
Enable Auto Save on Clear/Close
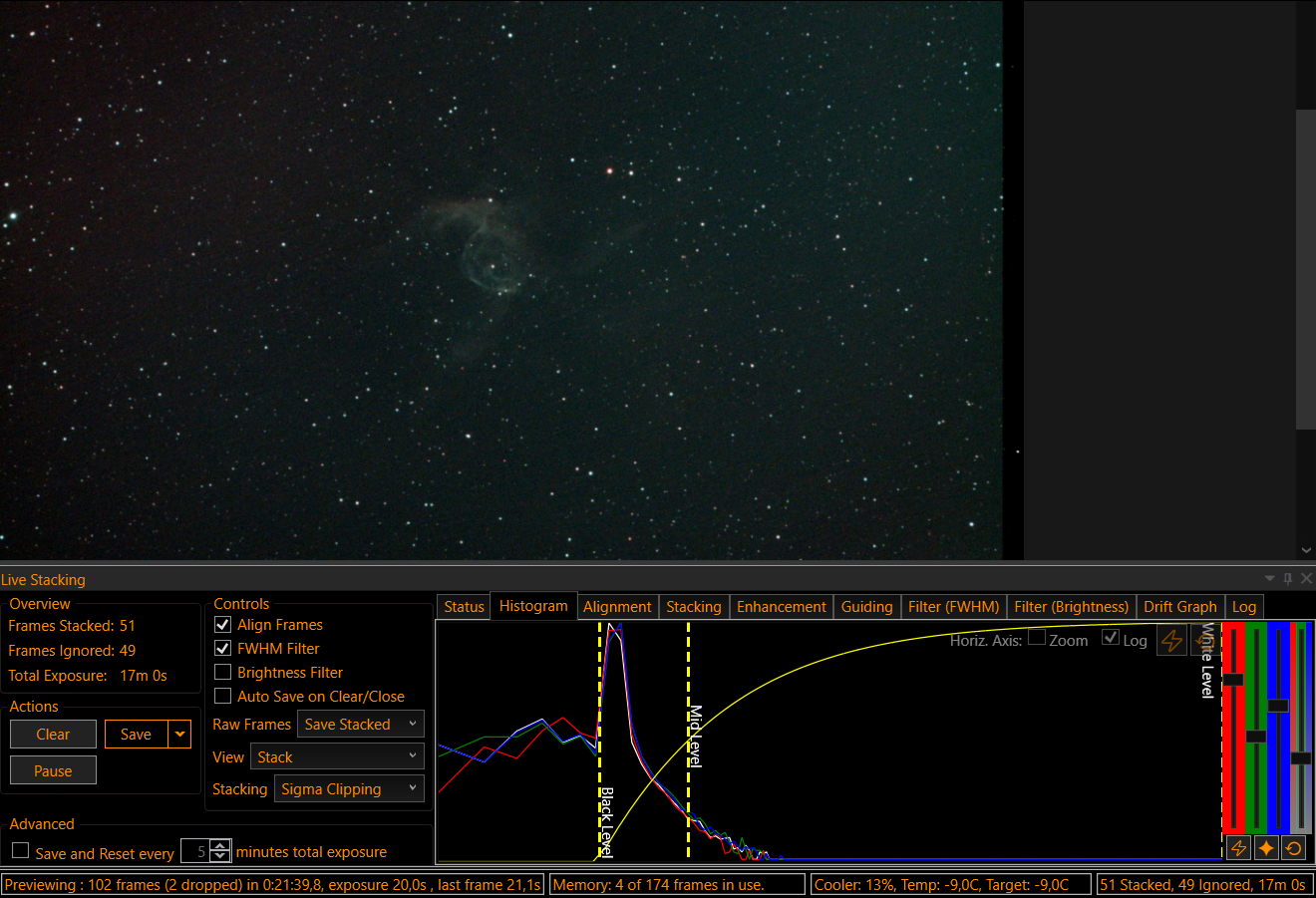coord(223,697)
